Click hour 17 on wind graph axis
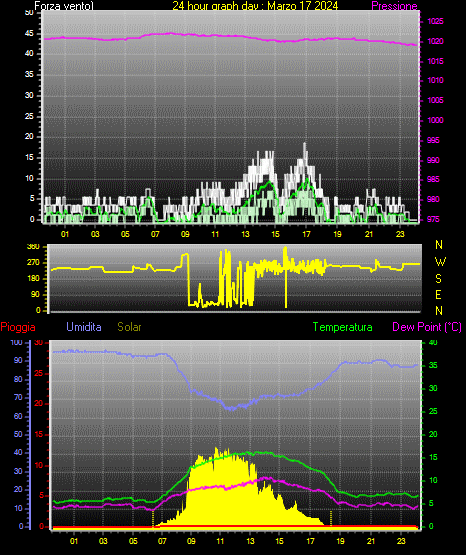 click(x=306, y=234)
